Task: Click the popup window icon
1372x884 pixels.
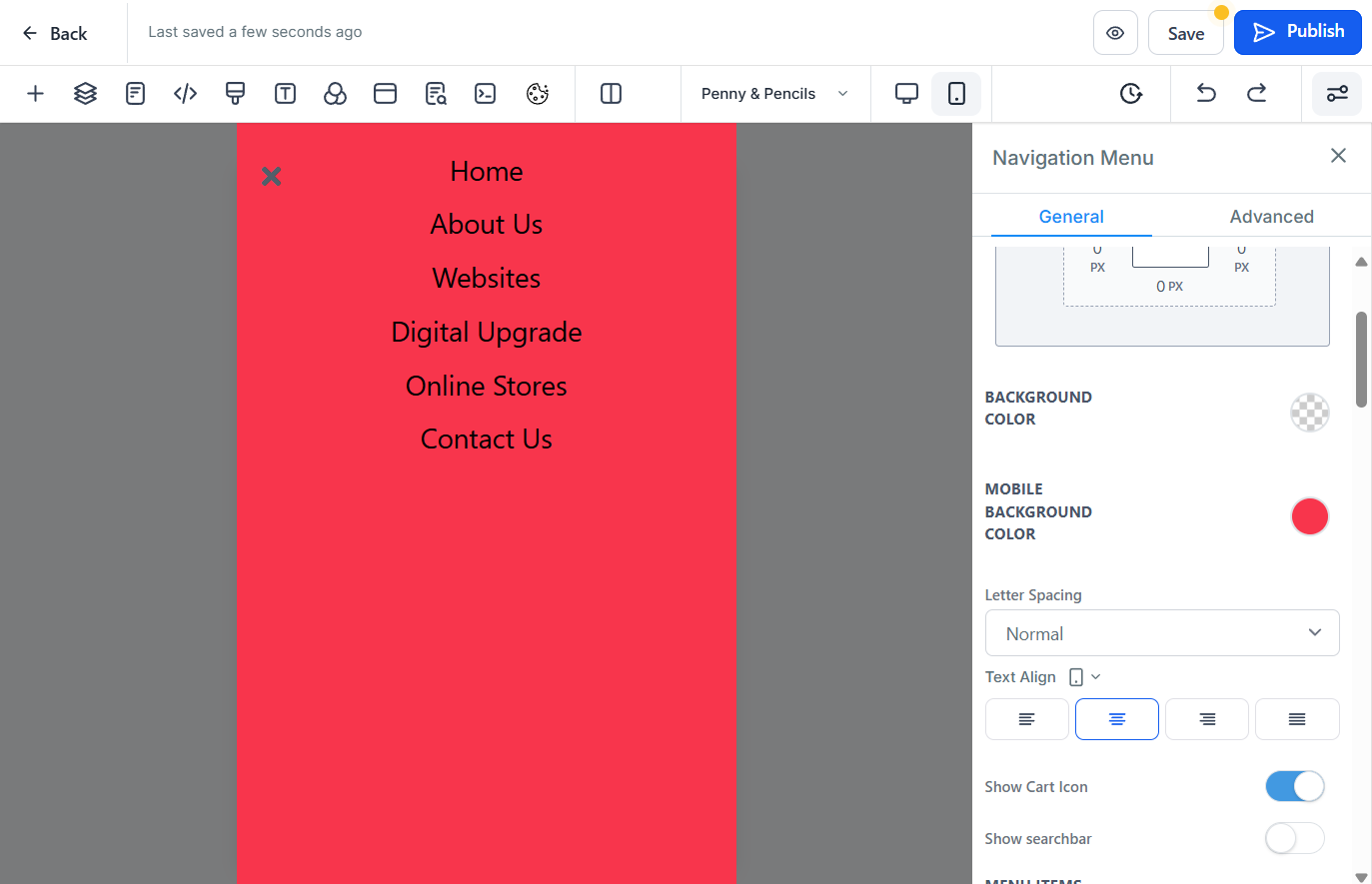Action: 385,94
